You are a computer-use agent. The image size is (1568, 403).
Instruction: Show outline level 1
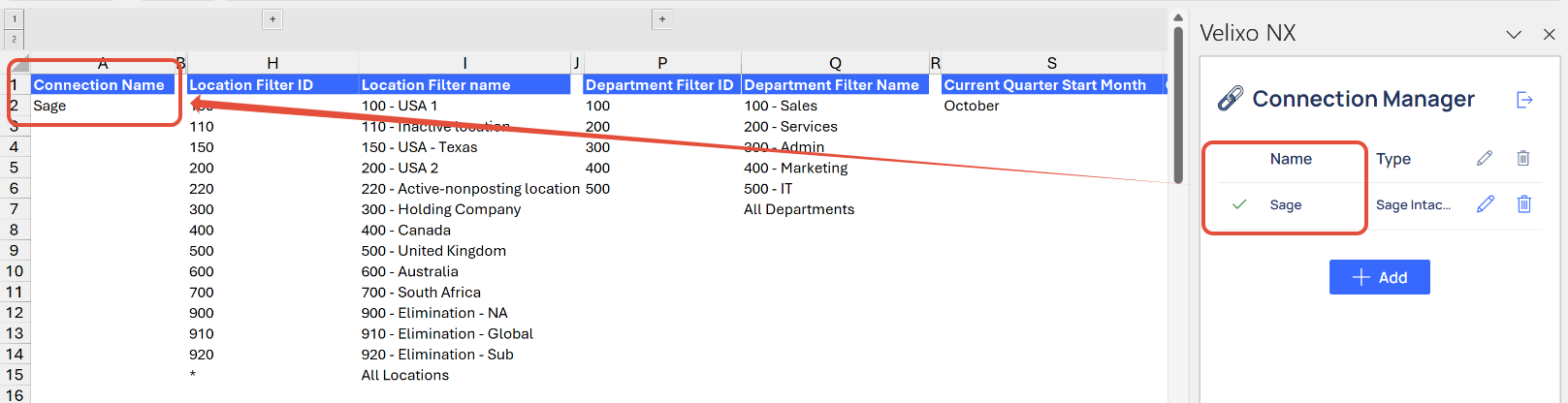tap(15, 18)
